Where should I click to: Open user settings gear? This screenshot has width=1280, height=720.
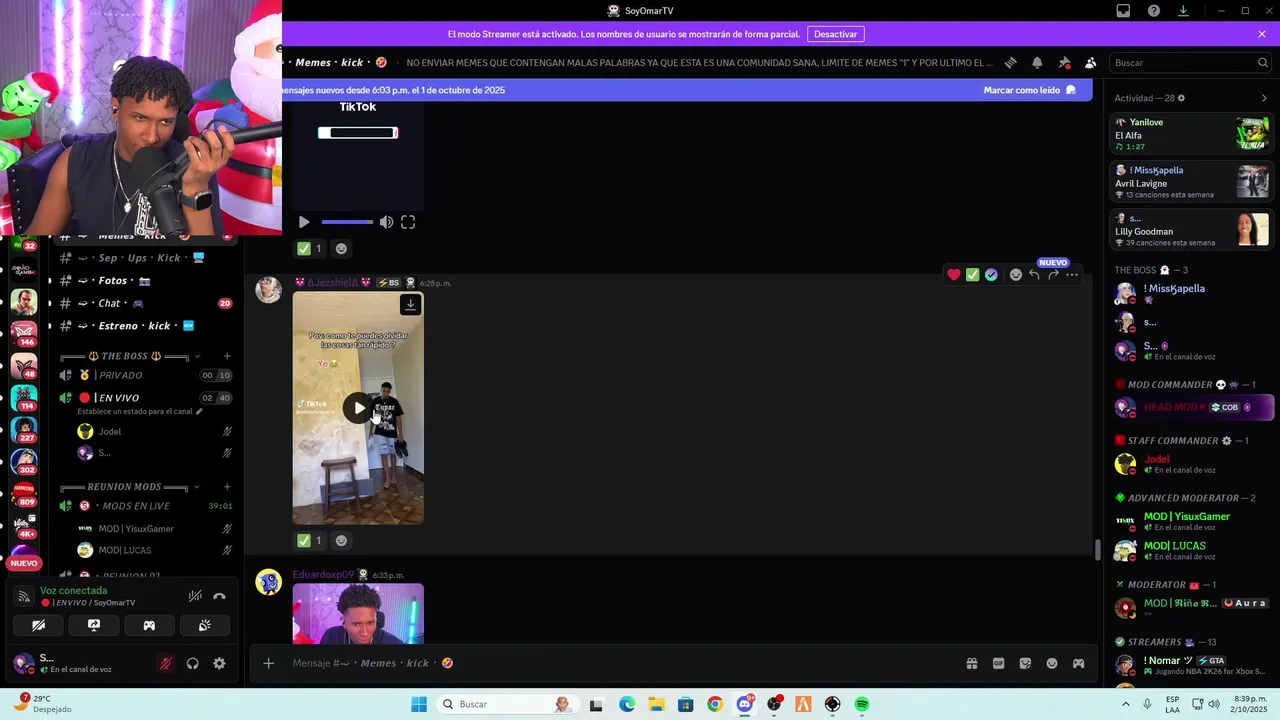click(x=219, y=663)
